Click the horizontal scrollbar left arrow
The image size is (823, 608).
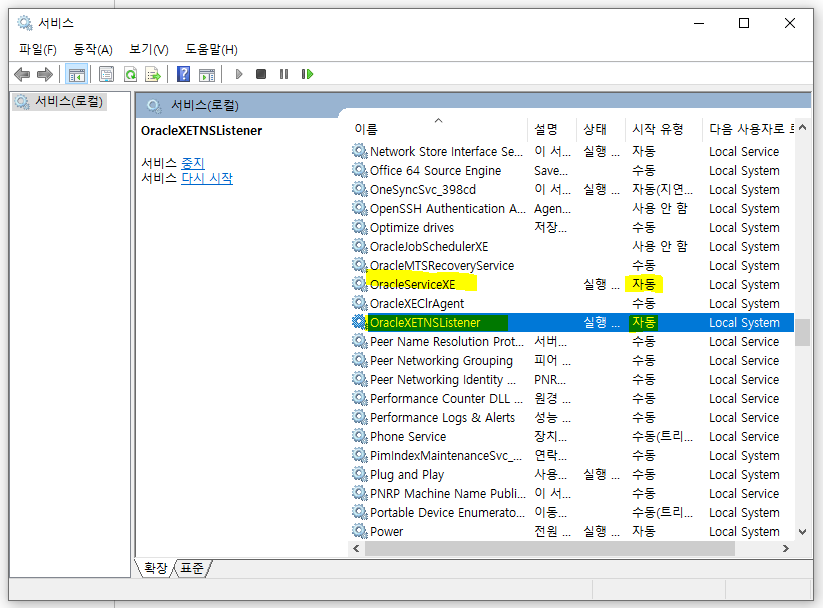(356, 548)
